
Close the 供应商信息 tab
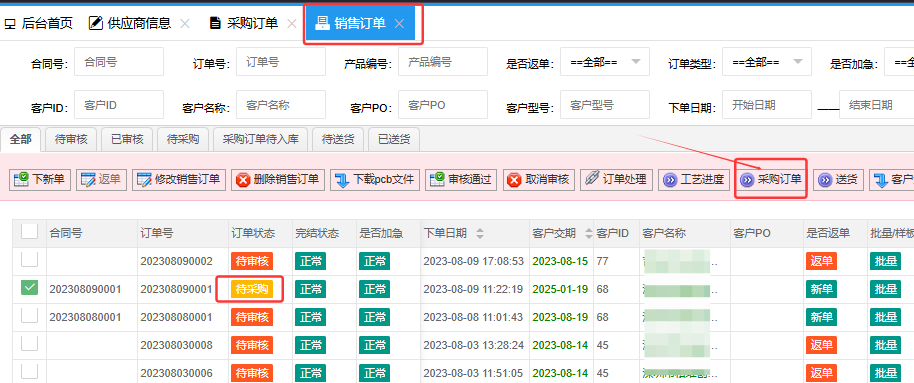point(185,24)
